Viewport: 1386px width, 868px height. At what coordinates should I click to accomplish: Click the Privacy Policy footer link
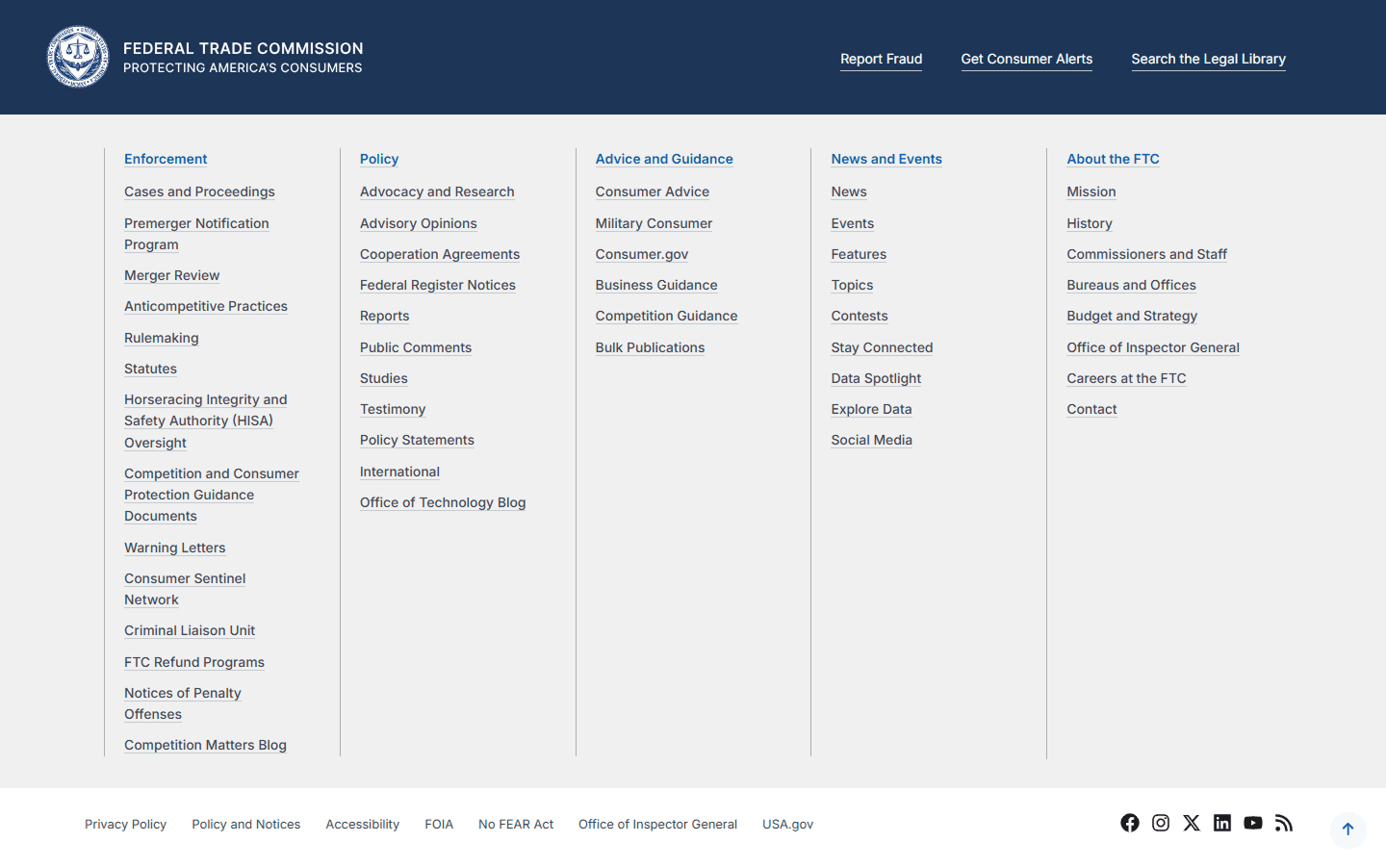(125, 825)
